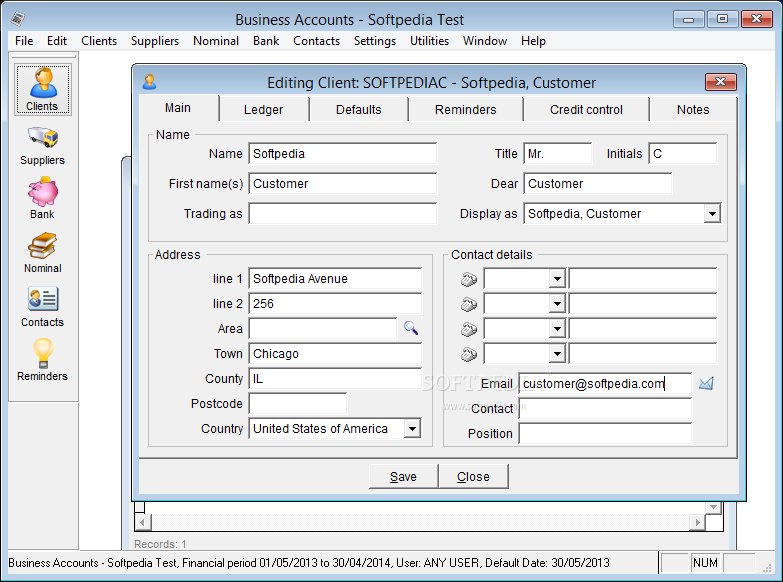Click the Dear field
The width and height of the screenshot is (783, 582).
[x=598, y=184]
